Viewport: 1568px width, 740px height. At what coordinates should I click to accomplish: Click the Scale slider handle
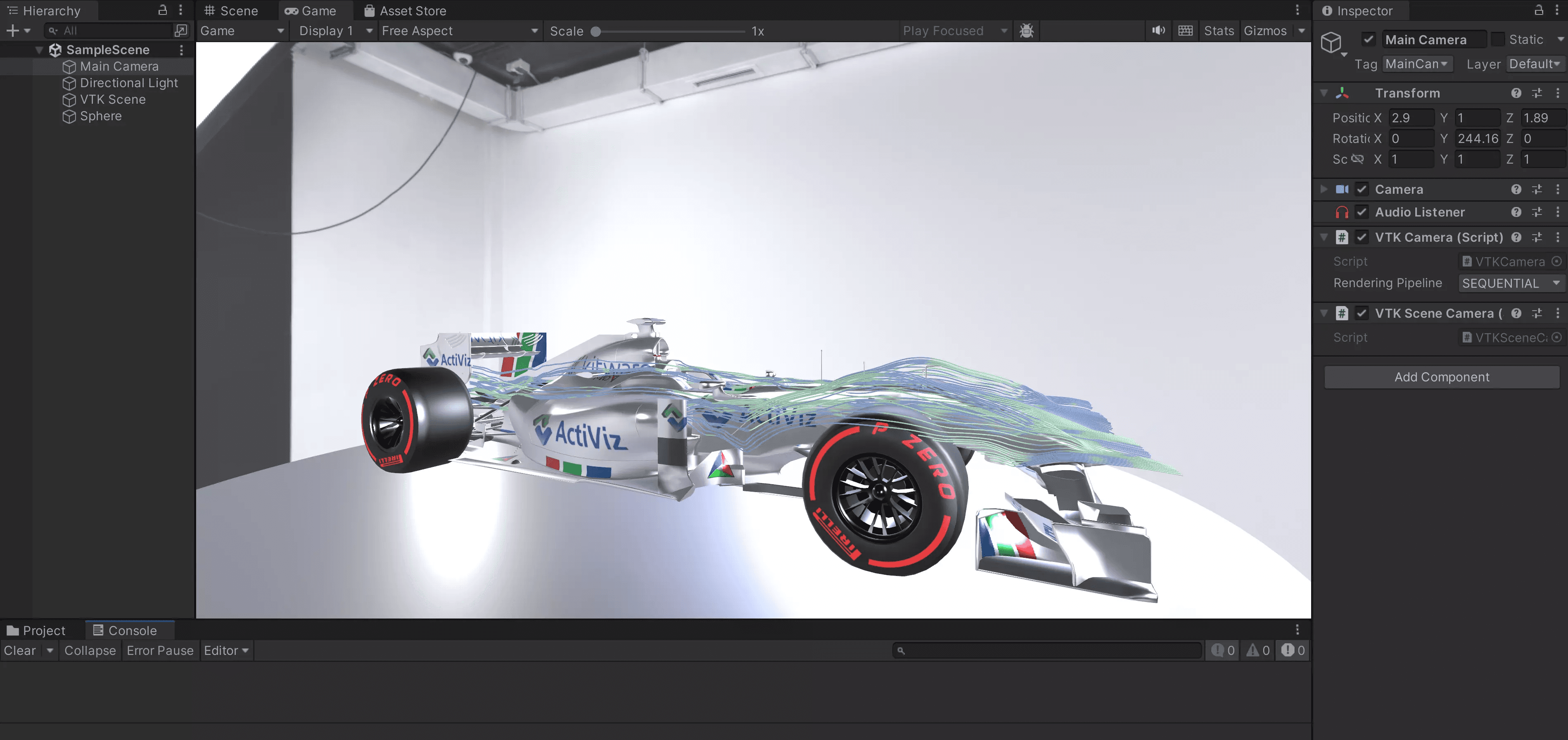(596, 31)
